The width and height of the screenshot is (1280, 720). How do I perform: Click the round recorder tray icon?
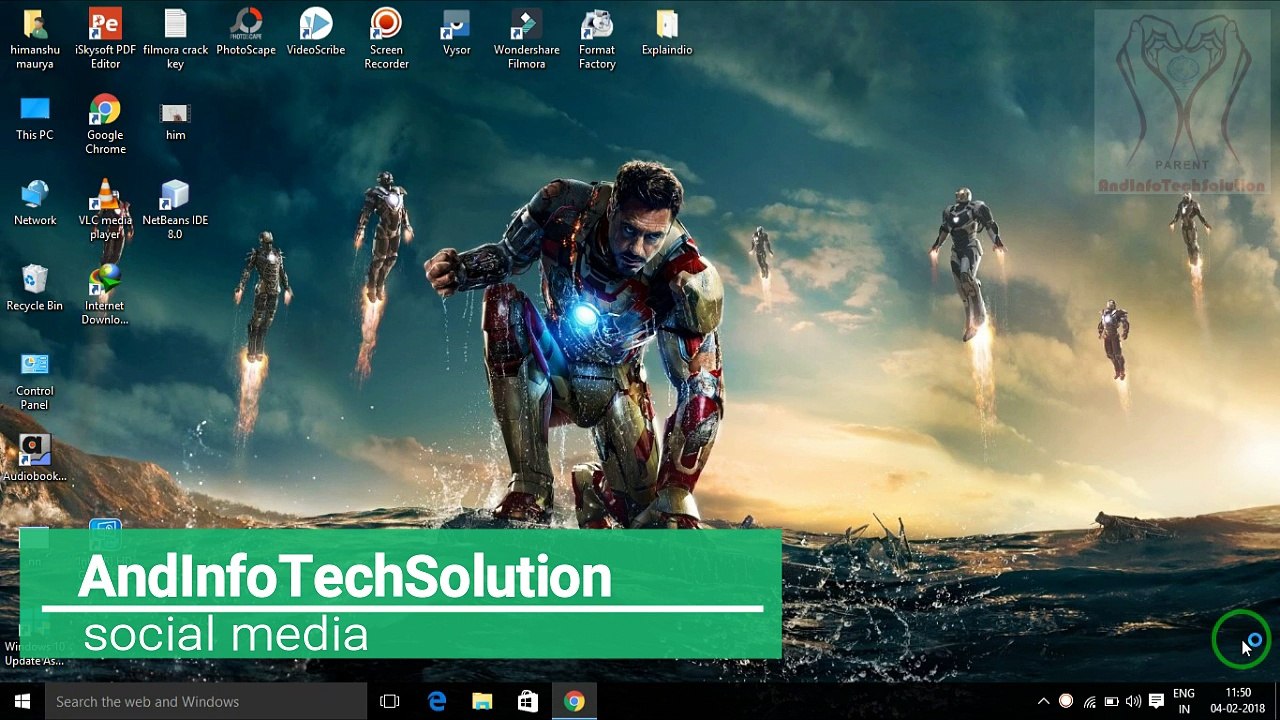click(1066, 701)
